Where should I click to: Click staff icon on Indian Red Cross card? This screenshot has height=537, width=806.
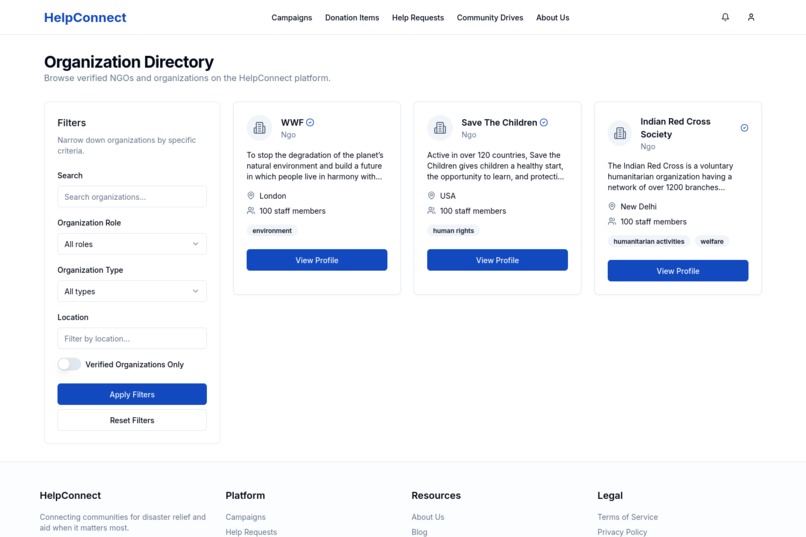click(612, 221)
